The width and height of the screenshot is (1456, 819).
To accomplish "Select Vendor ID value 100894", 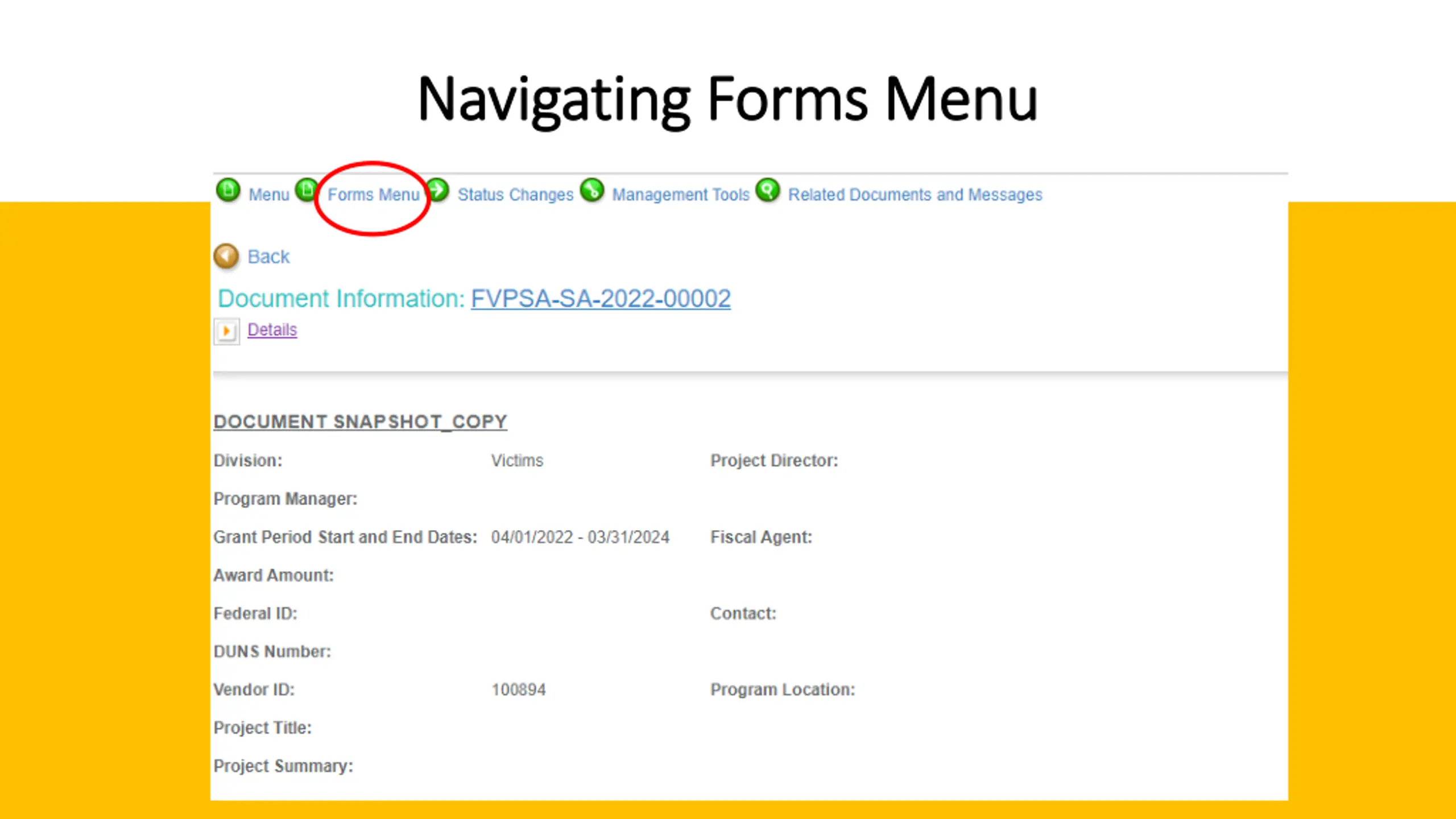I will click(x=519, y=690).
